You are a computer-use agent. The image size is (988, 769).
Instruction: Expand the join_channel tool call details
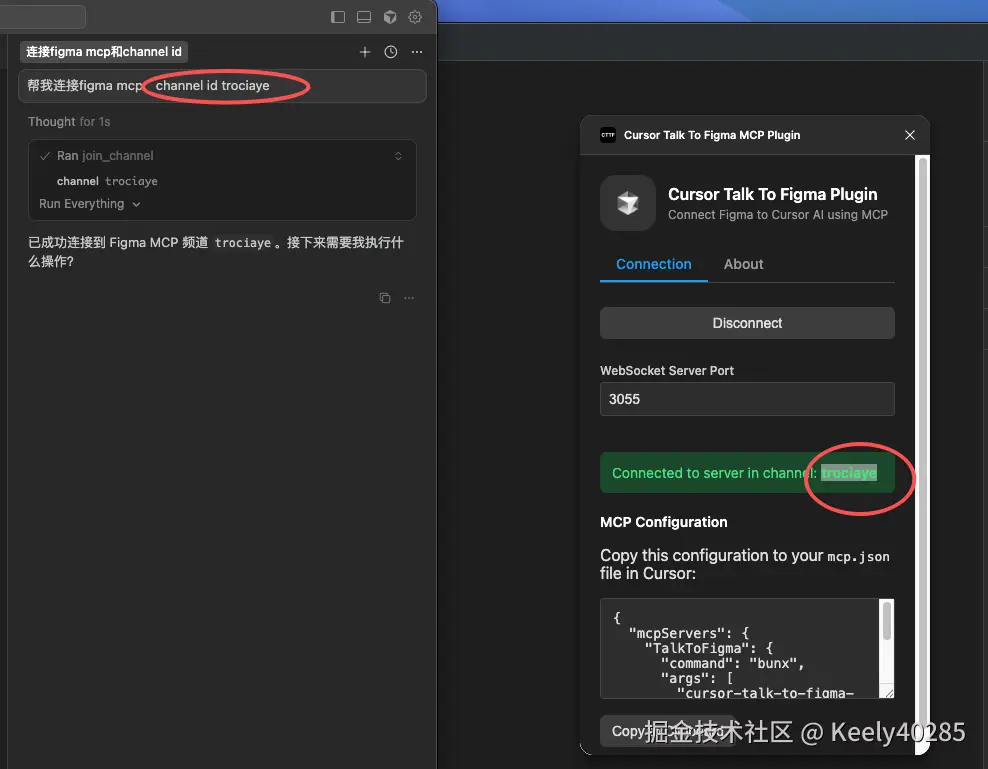(398, 156)
